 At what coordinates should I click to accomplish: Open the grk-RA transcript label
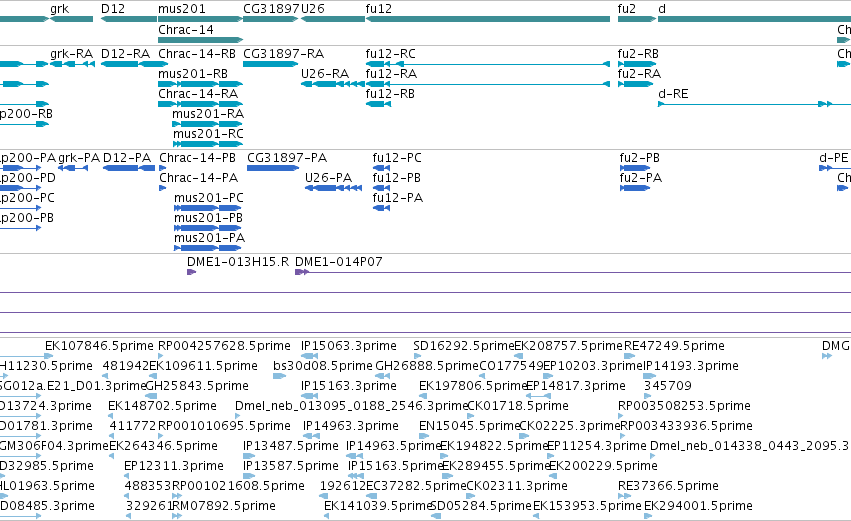pyautogui.click(x=72, y=54)
